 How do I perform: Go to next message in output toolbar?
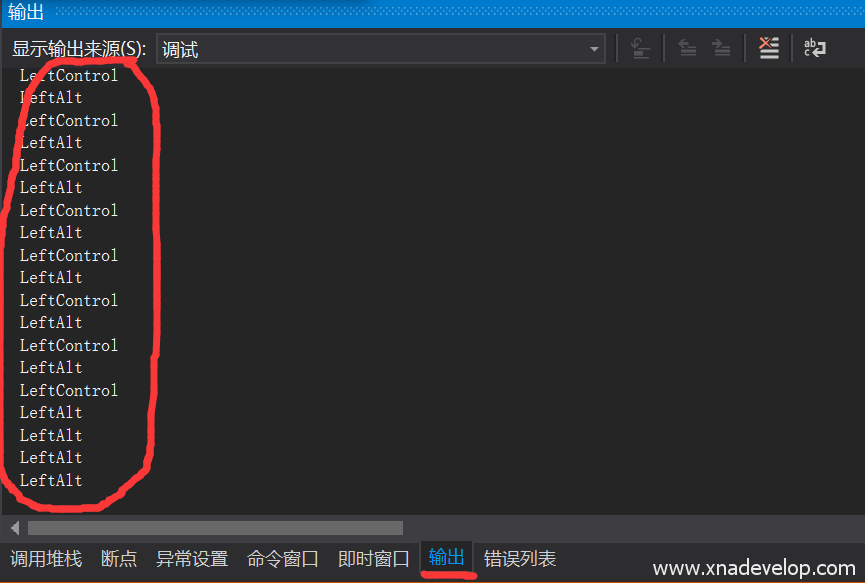pos(720,49)
